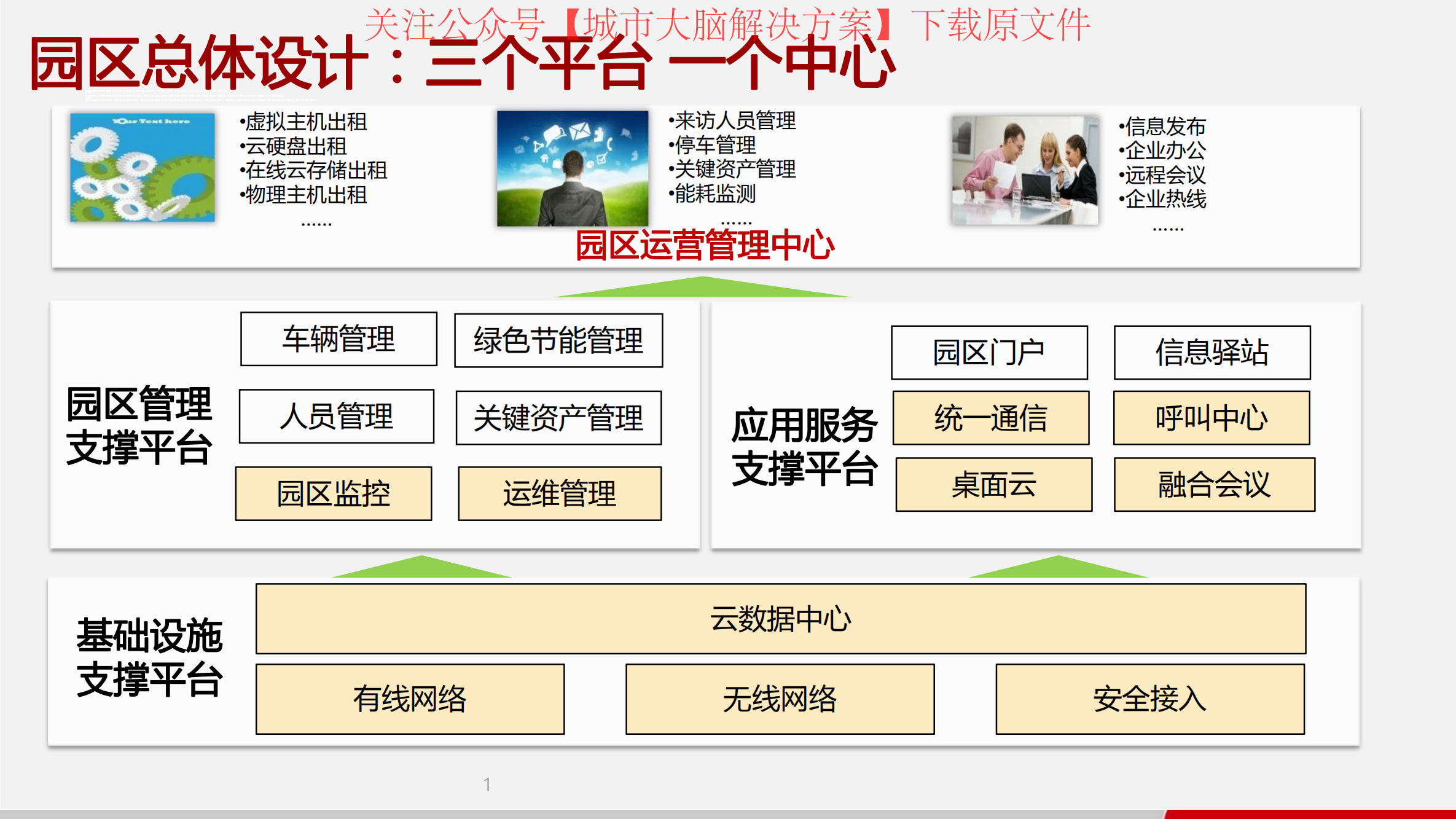
Task: Click the bullet 在线云存储出租
Action: click(313, 170)
